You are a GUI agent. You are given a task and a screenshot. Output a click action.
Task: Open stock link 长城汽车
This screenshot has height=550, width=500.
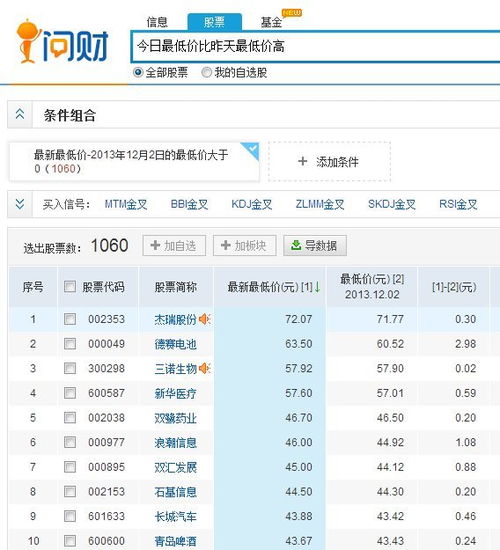click(x=175, y=516)
